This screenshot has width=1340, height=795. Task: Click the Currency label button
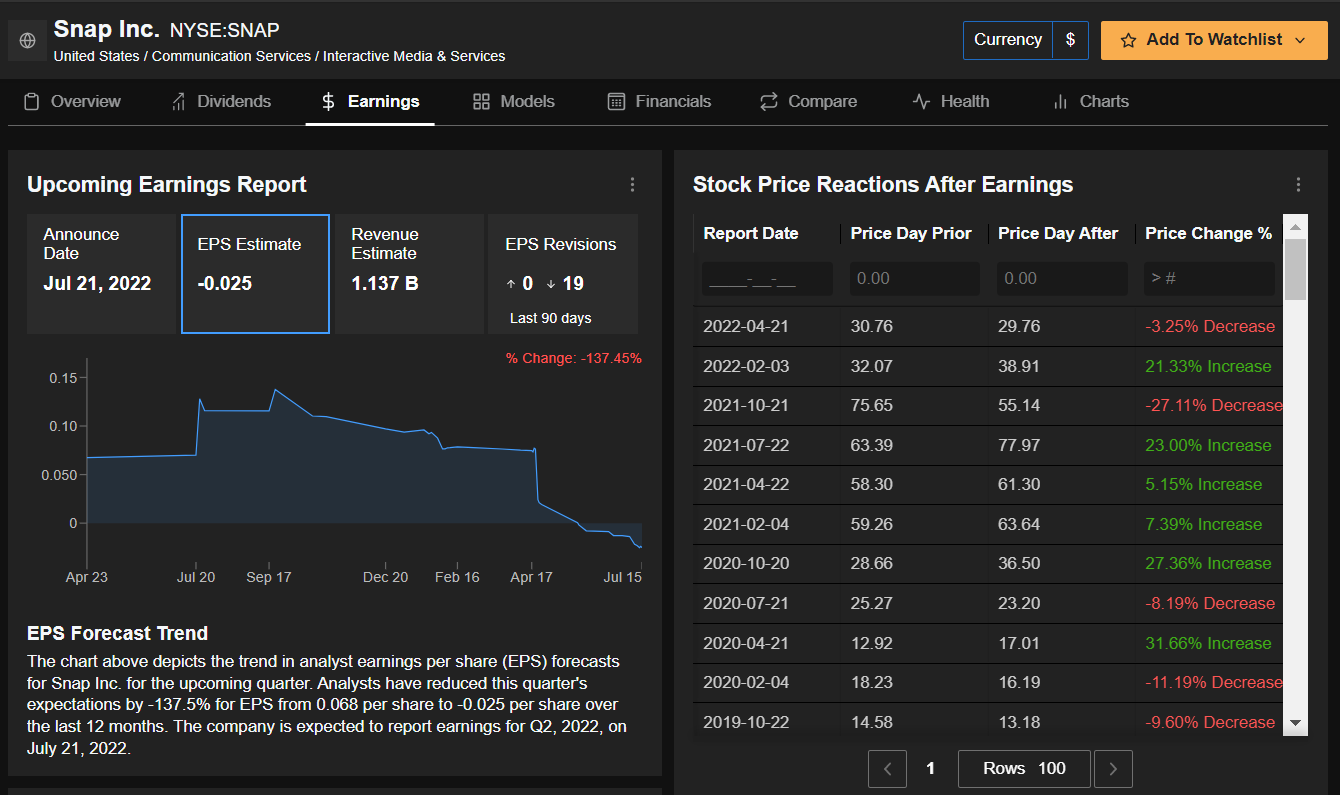coord(1008,40)
